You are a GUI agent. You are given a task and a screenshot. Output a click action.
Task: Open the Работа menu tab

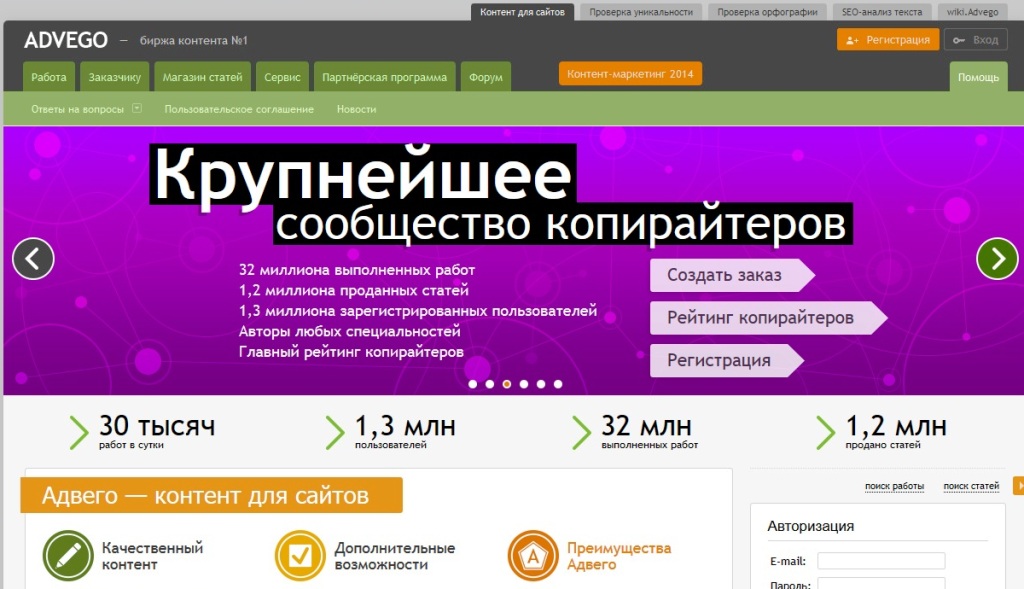click(48, 77)
